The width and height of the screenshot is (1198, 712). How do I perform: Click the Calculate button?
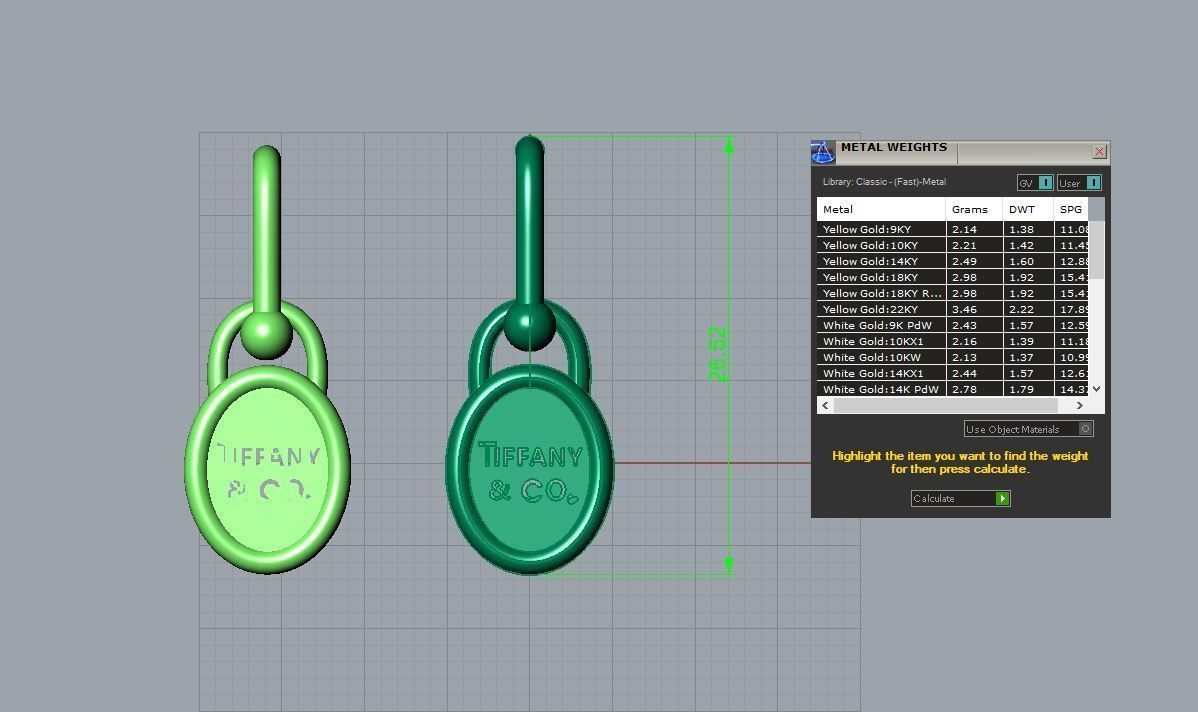pos(960,498)
